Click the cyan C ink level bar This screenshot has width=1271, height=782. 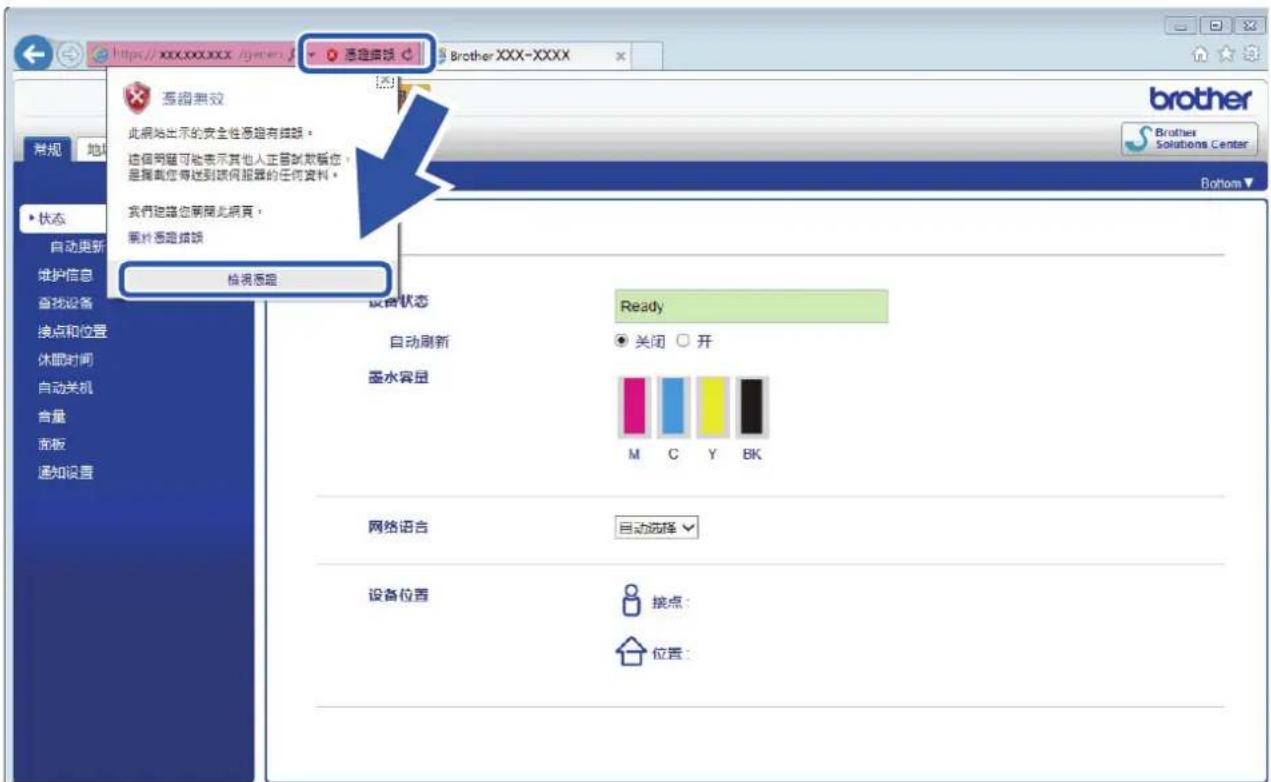click(674, 406)
